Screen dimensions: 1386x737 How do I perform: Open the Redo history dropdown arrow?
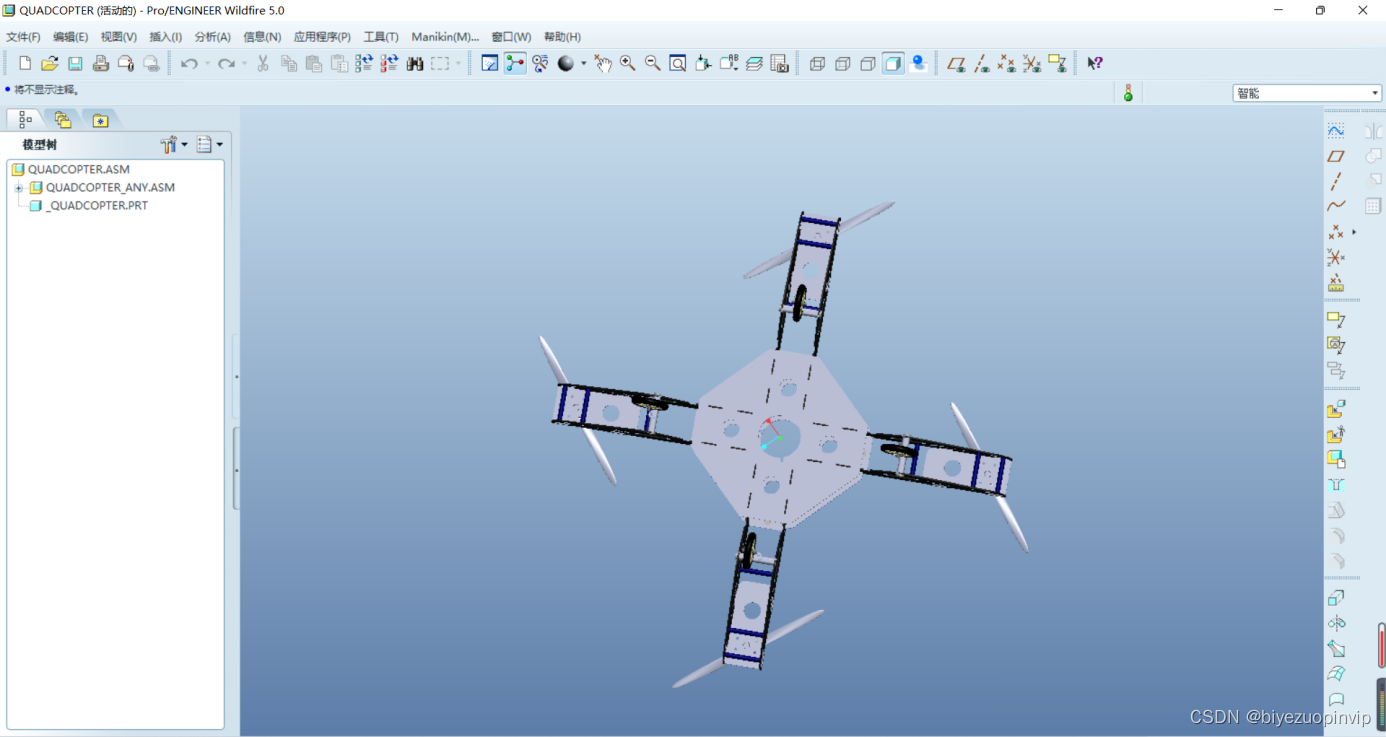click(244, 63)
